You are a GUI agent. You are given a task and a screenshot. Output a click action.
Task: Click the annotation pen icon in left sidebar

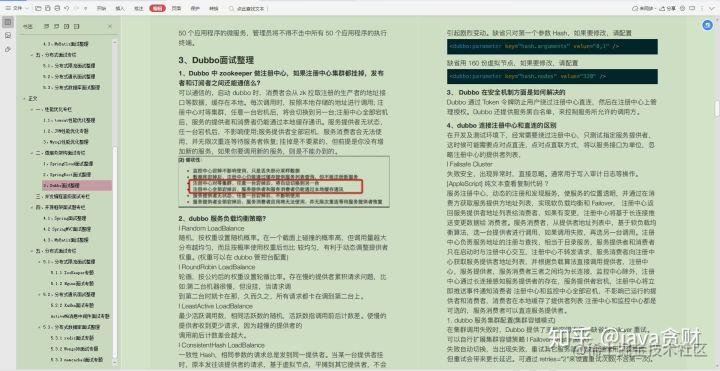coord(8,49)
